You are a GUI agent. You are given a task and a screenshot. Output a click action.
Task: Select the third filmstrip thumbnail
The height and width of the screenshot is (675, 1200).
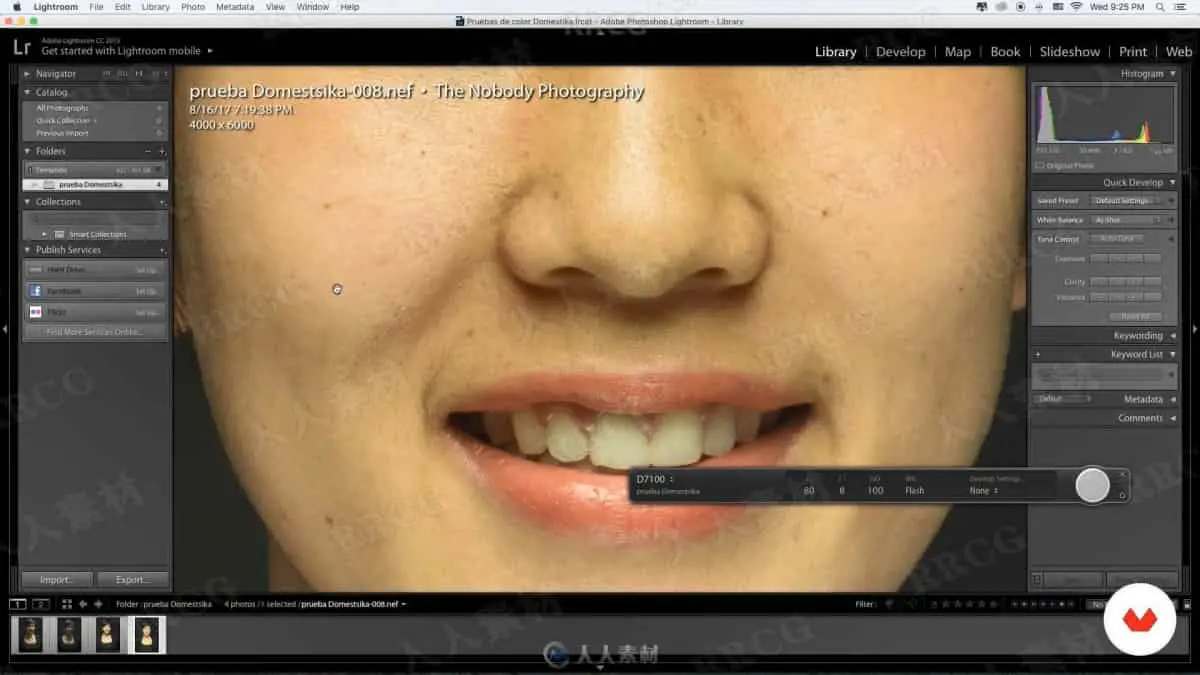[x=108, y=635]
